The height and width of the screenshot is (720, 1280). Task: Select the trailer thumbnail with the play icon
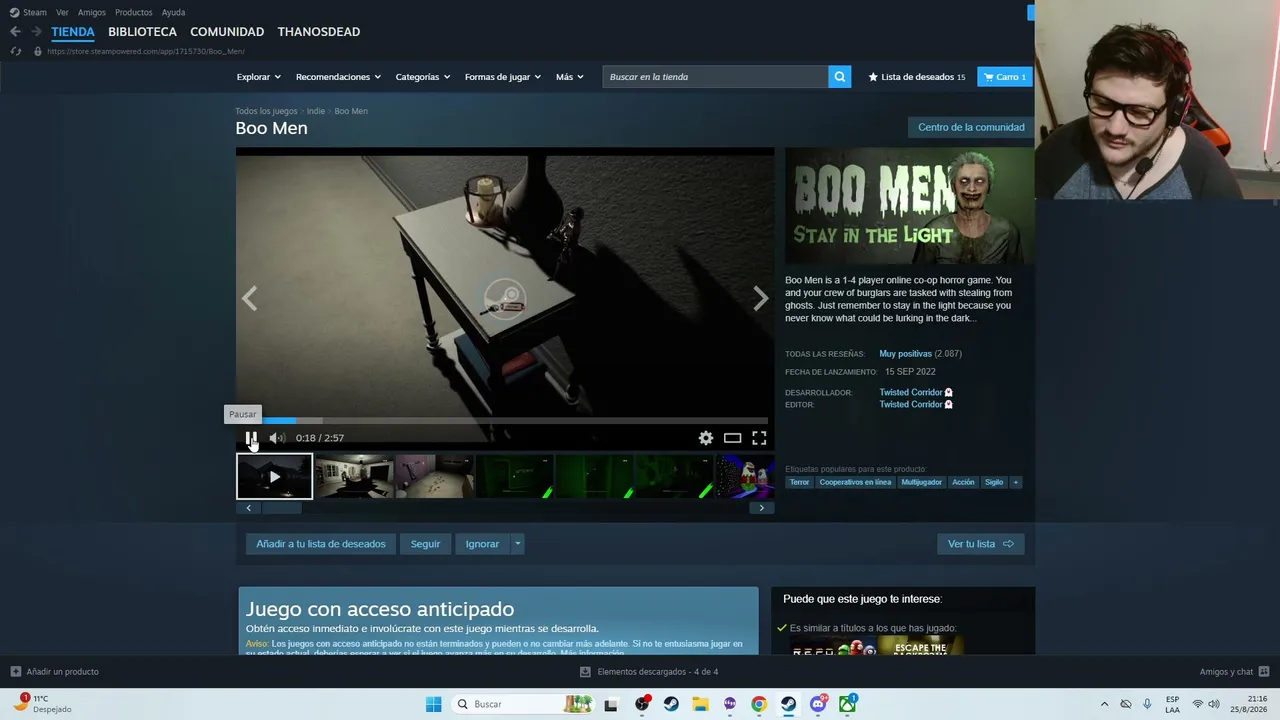[x=274, y=477]
